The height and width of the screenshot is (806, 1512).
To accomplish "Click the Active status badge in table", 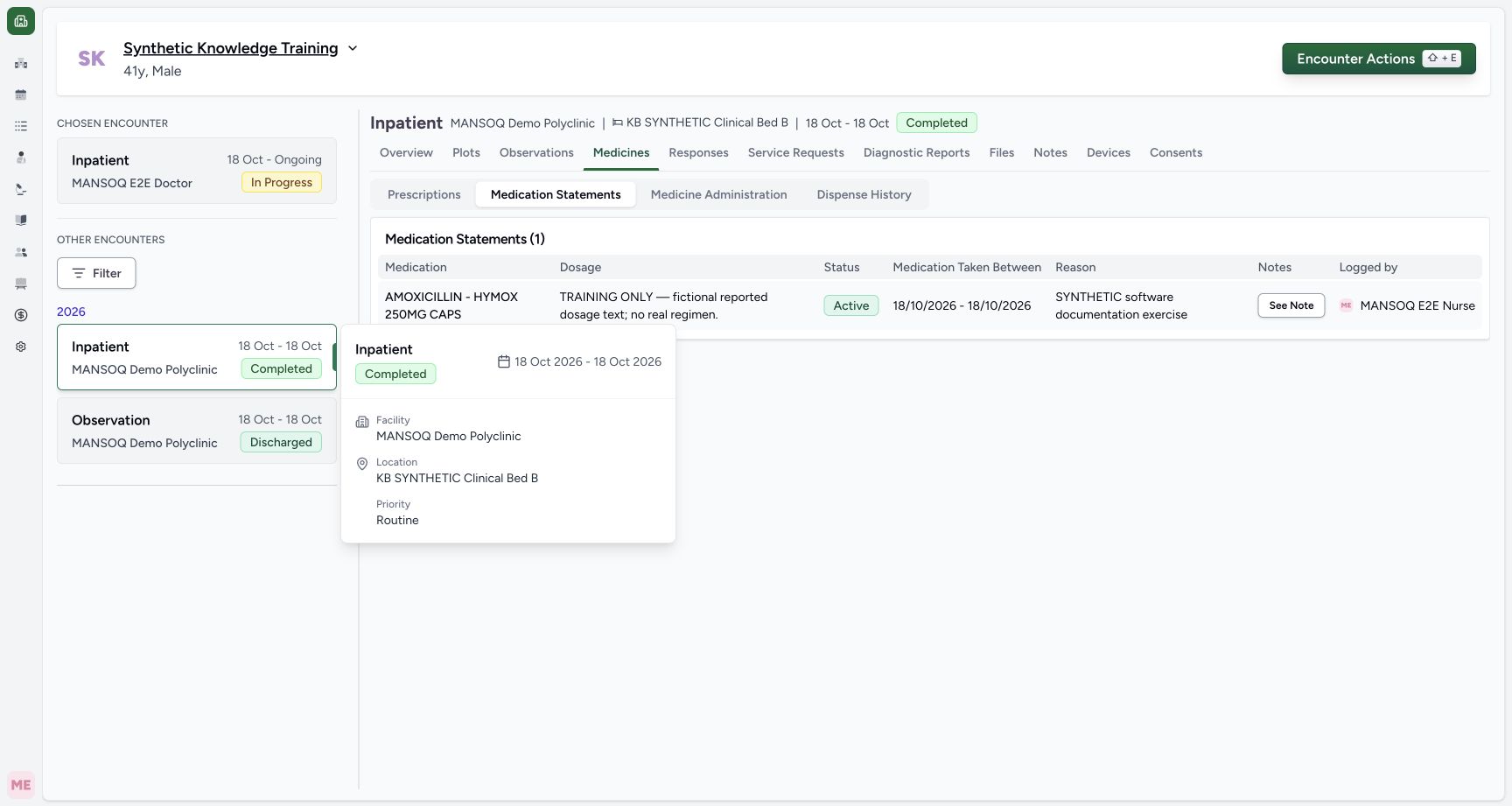I will click(x=851, y=305).
